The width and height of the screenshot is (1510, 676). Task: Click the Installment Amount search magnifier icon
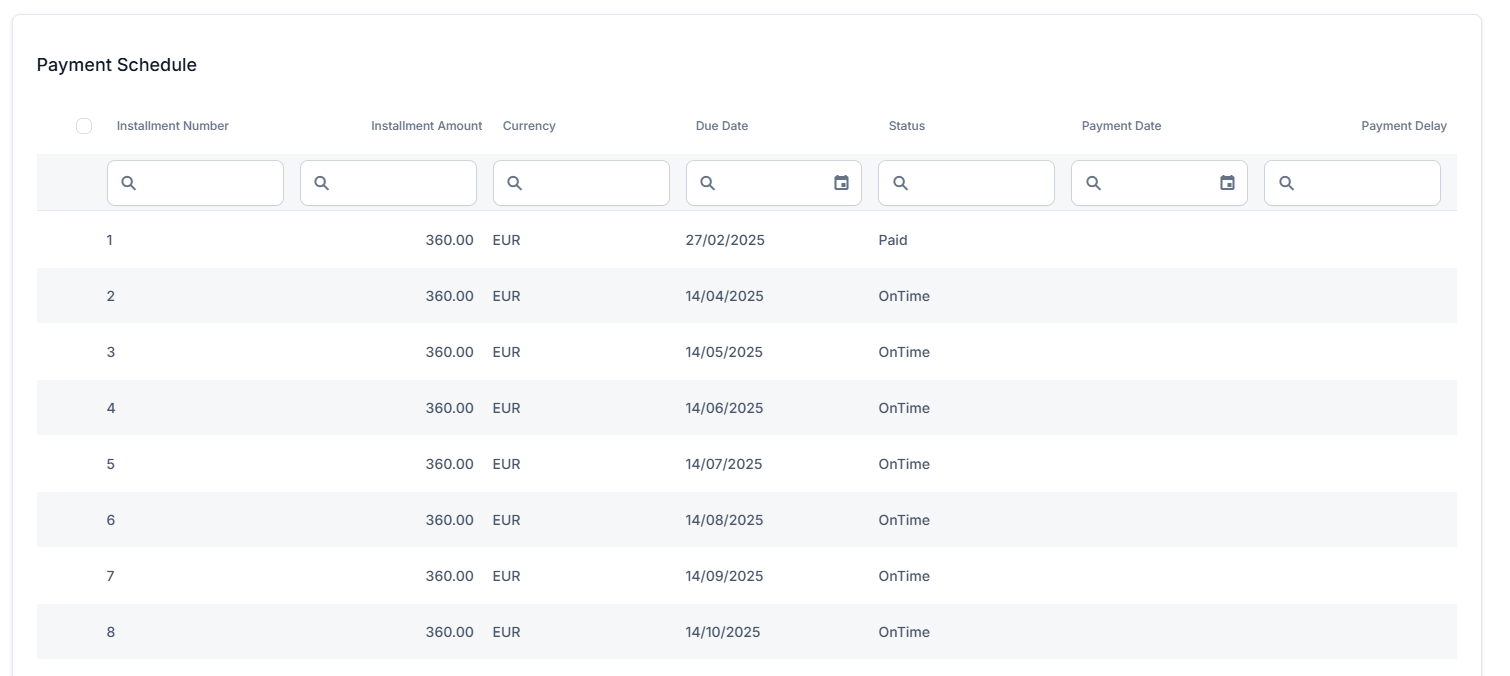point(322,183)
